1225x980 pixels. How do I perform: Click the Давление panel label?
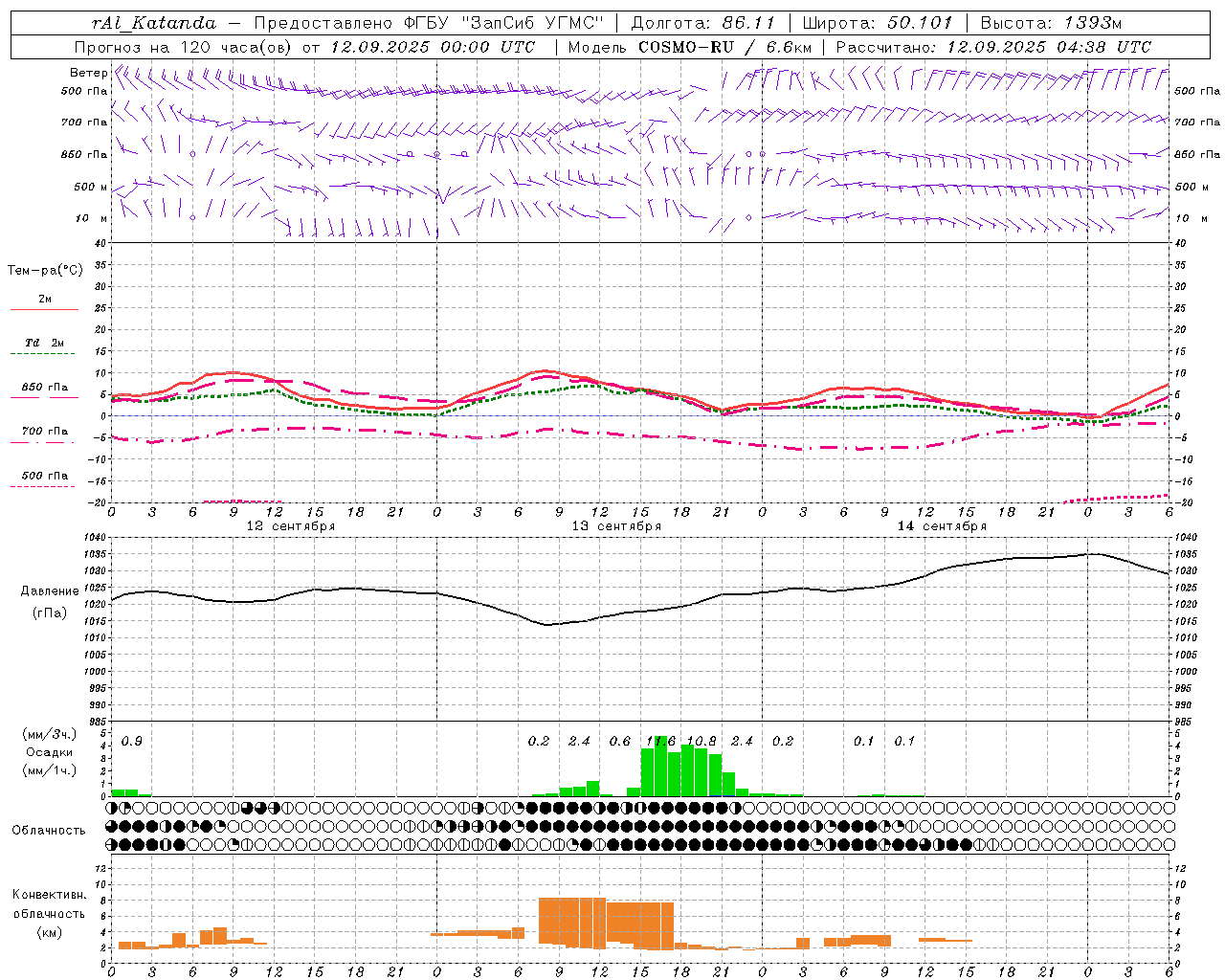[50, 591]
